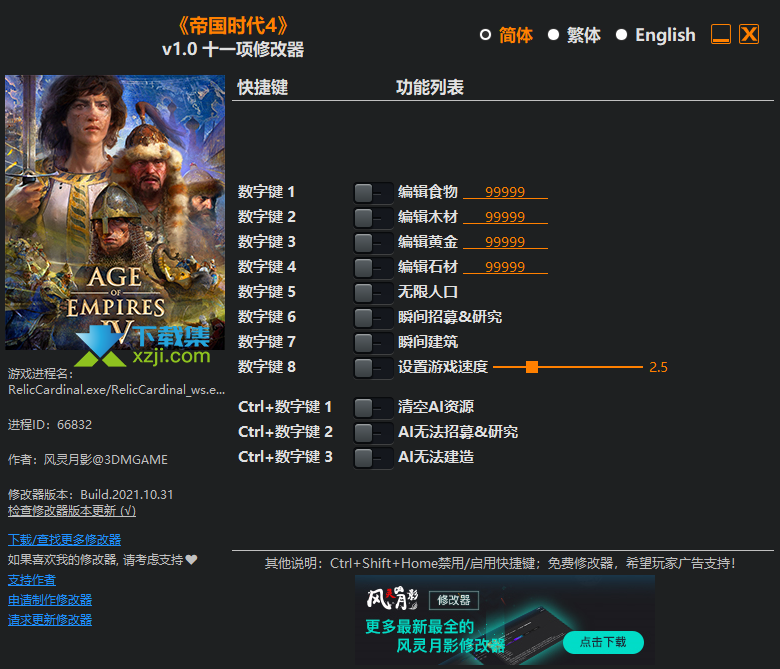Viewport: 780px width, 669px height.
Task: Select the 简体 language radio button
Action: (486, 35)
